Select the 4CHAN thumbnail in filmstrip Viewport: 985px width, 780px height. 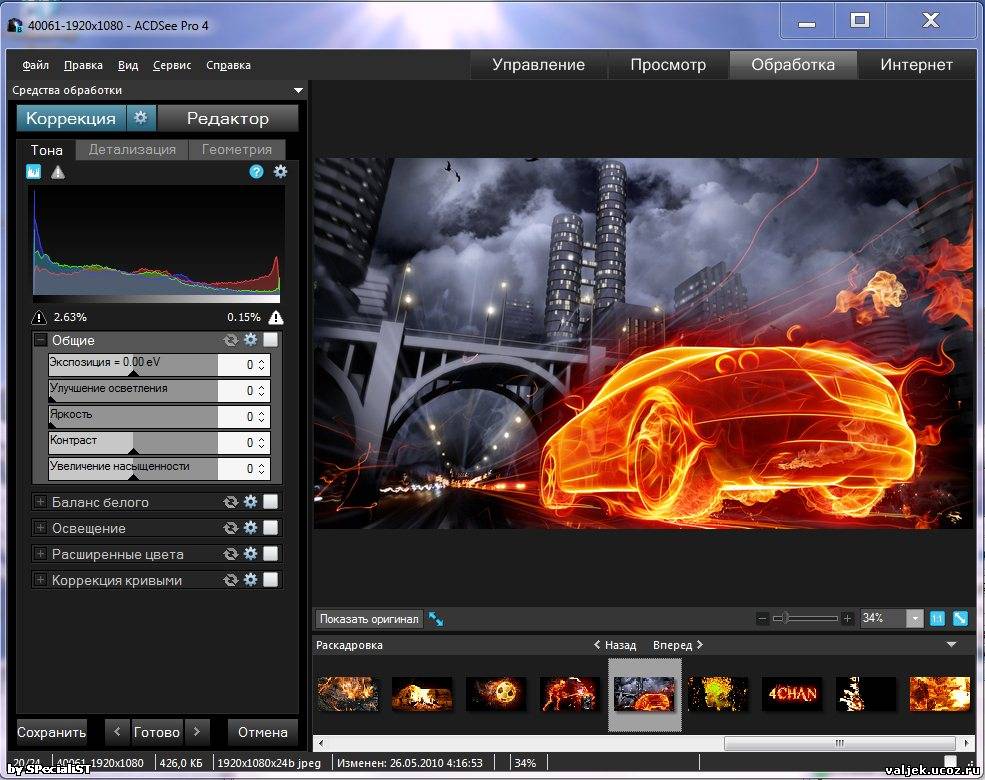[792, 693]
